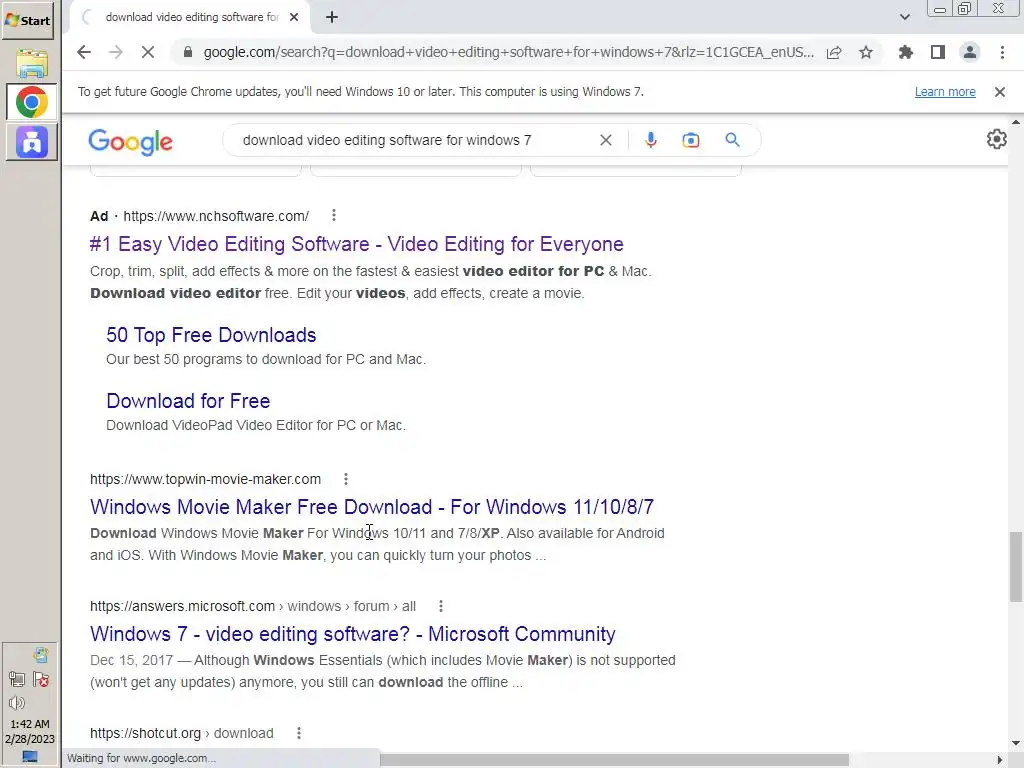Viewport: 1024px width, 768px height.
Task: Open options for nchsoftware ad result
Action: point(334,215)
